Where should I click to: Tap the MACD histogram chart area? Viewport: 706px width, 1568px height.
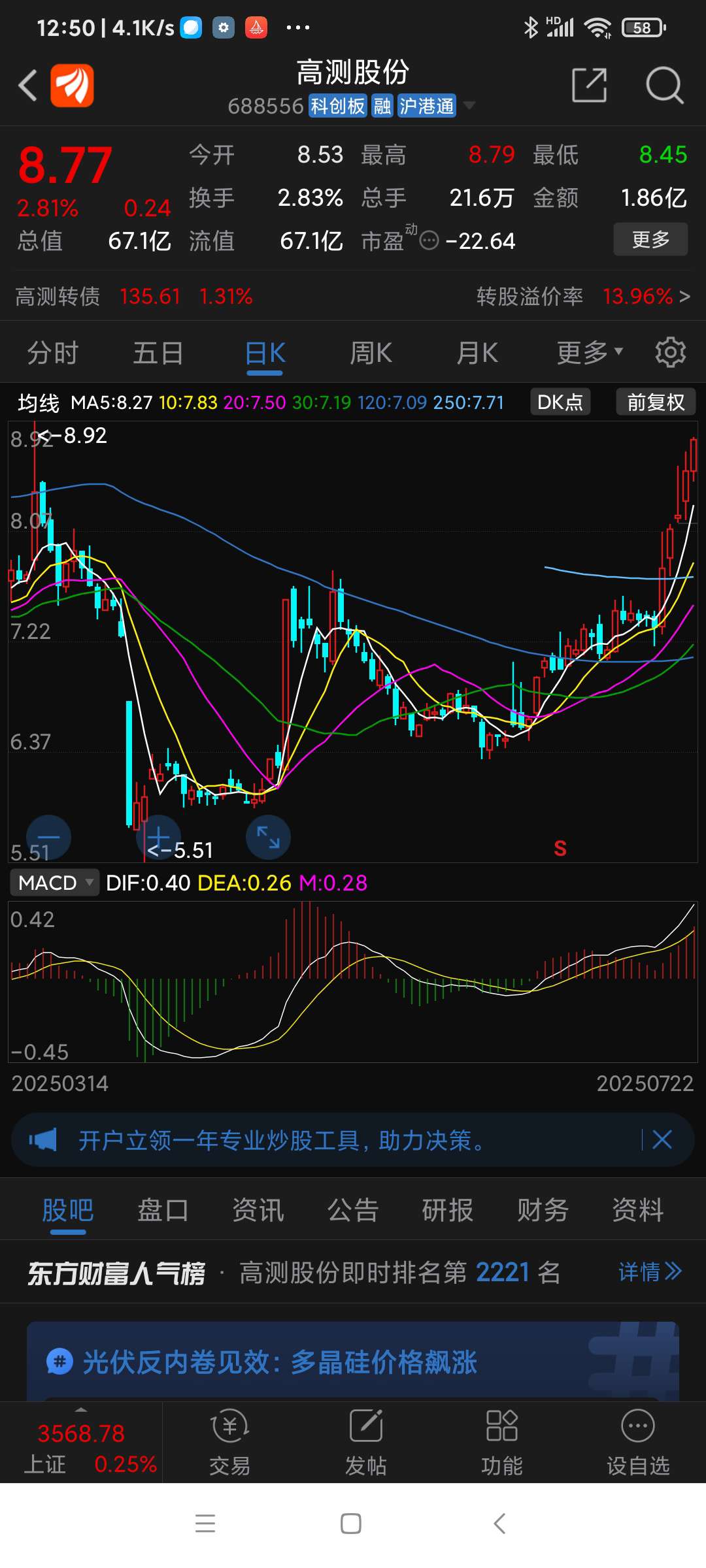[353, 981]
